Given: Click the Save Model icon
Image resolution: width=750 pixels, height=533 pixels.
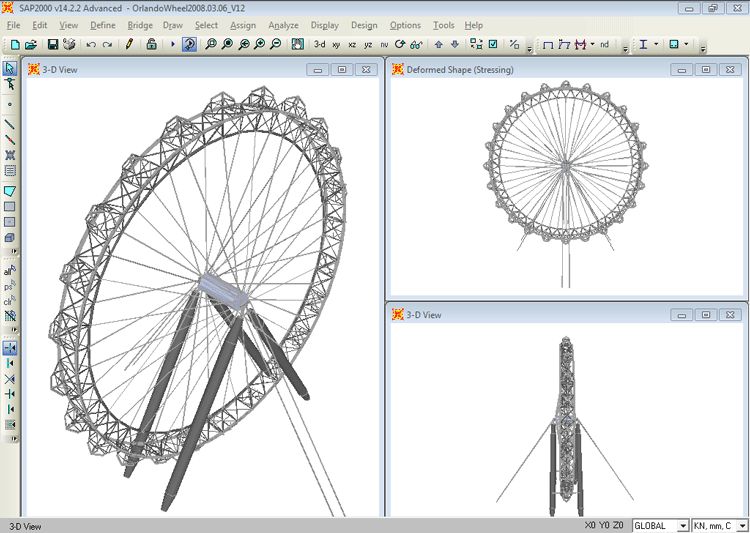Looking at the screenshot, I should (x=53, y=45).
